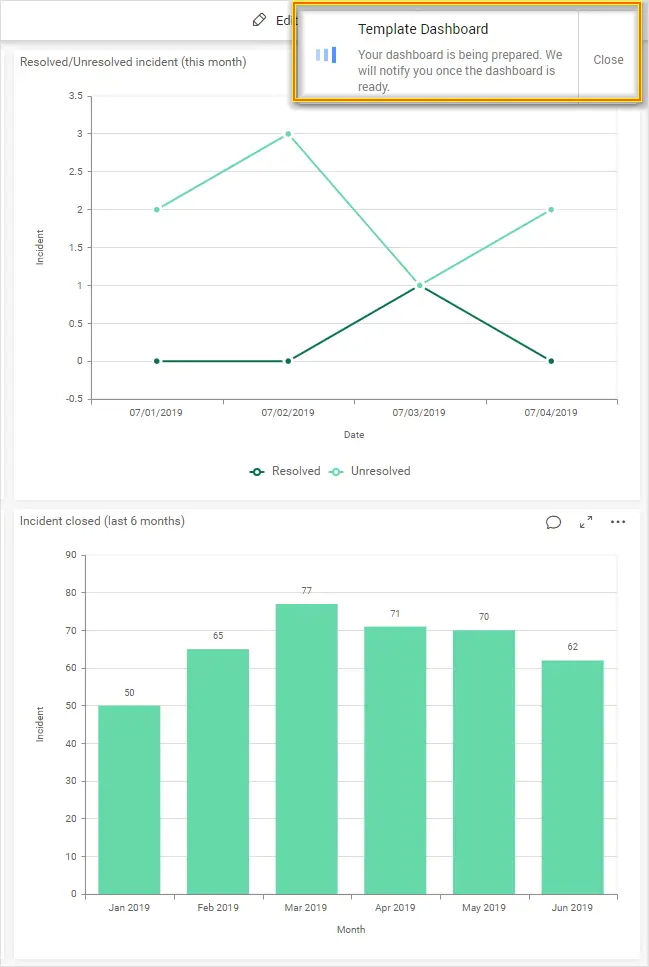The width and height of the screenshot is (649, 967).
Task: Toggle the Unresolved series in legend
Action: (x=370, y=471)
